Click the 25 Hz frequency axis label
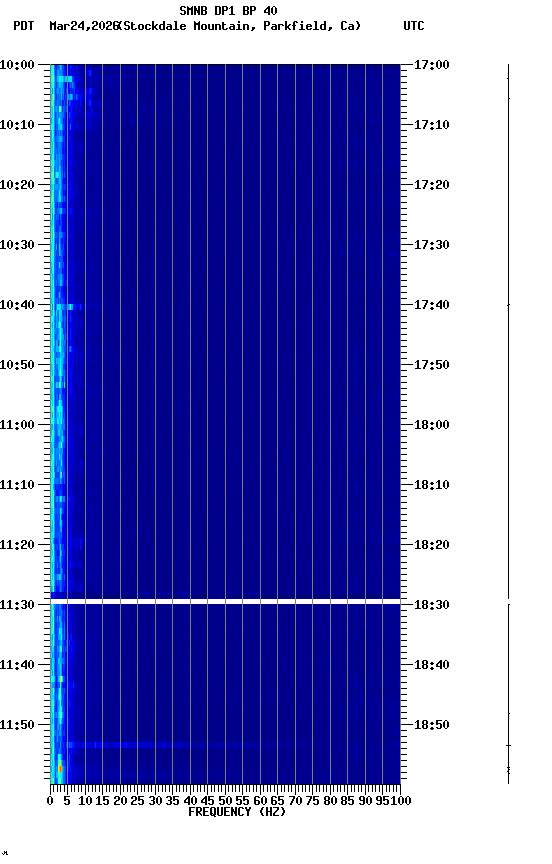 137,801
